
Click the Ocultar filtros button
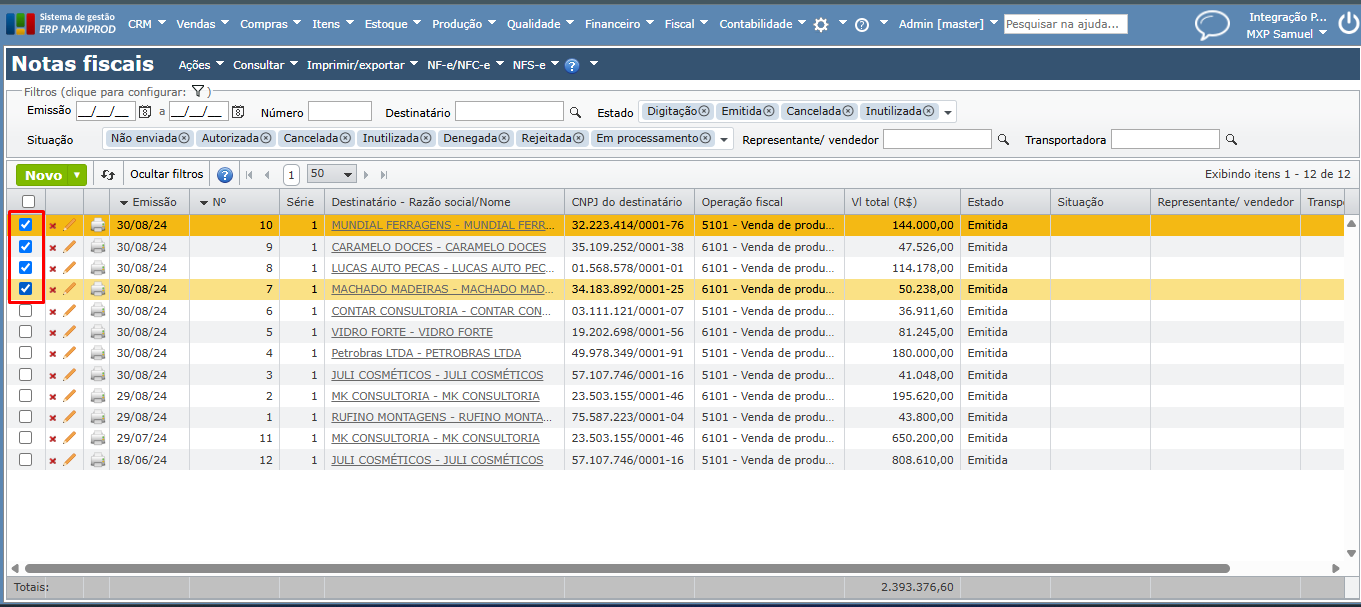[167, 174]
